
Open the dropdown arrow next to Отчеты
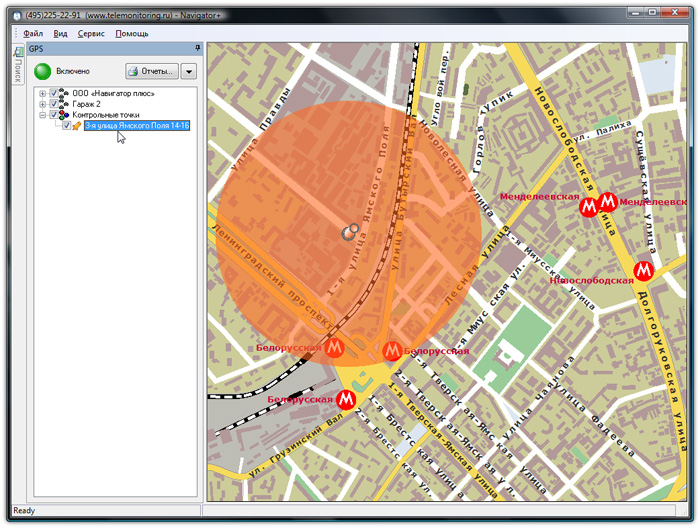188,71
